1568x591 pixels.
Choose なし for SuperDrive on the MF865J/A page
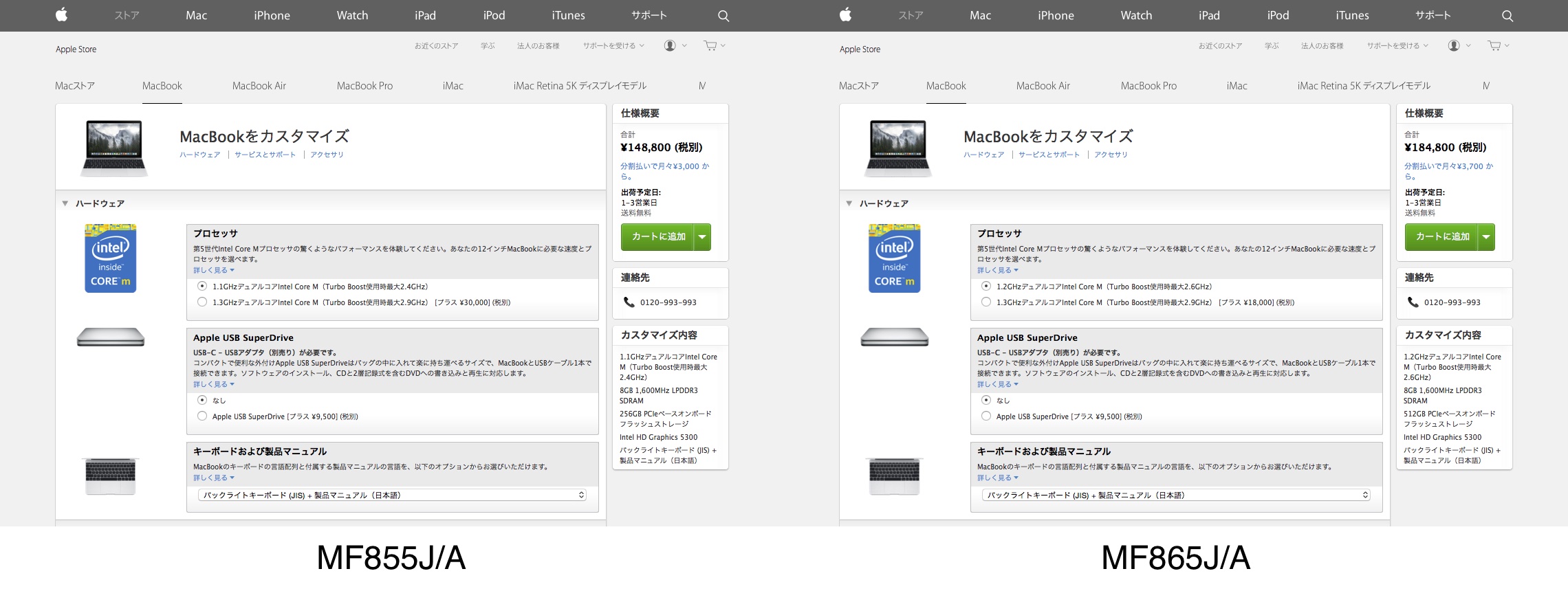coord(986,400)
